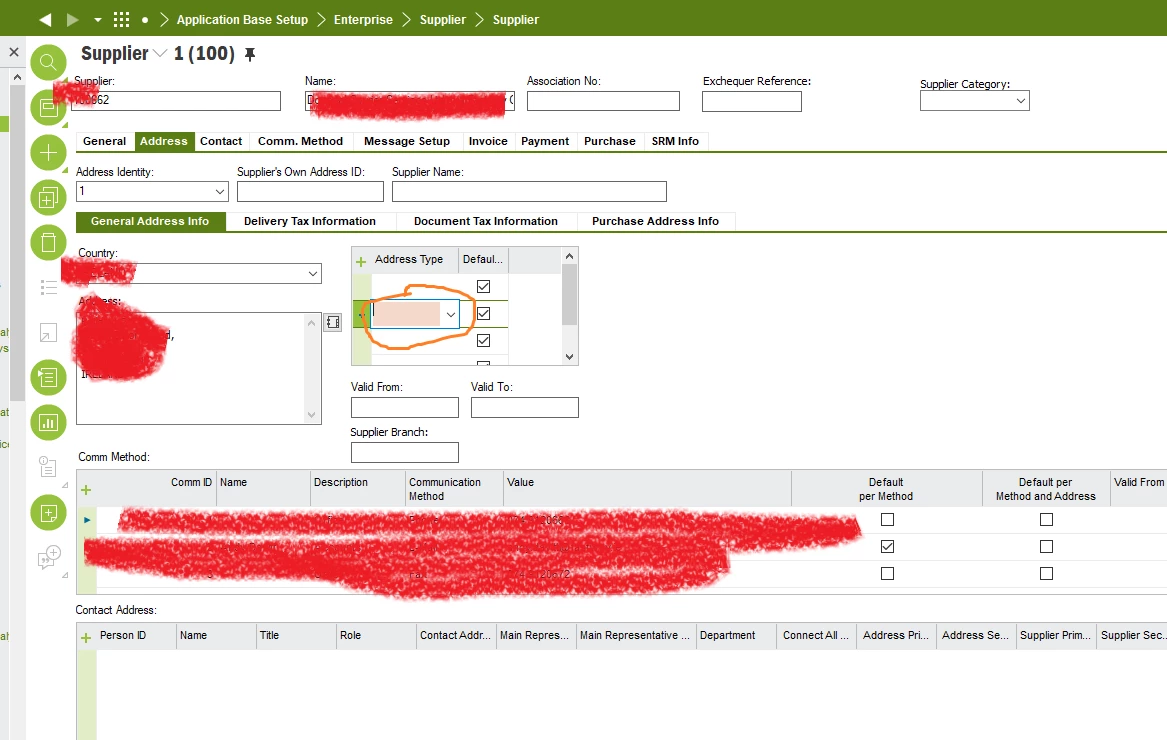Click the row indicator arrow in Comm Method table
The width and height of the screenshot is (1167, 740).
click(87, 520)
